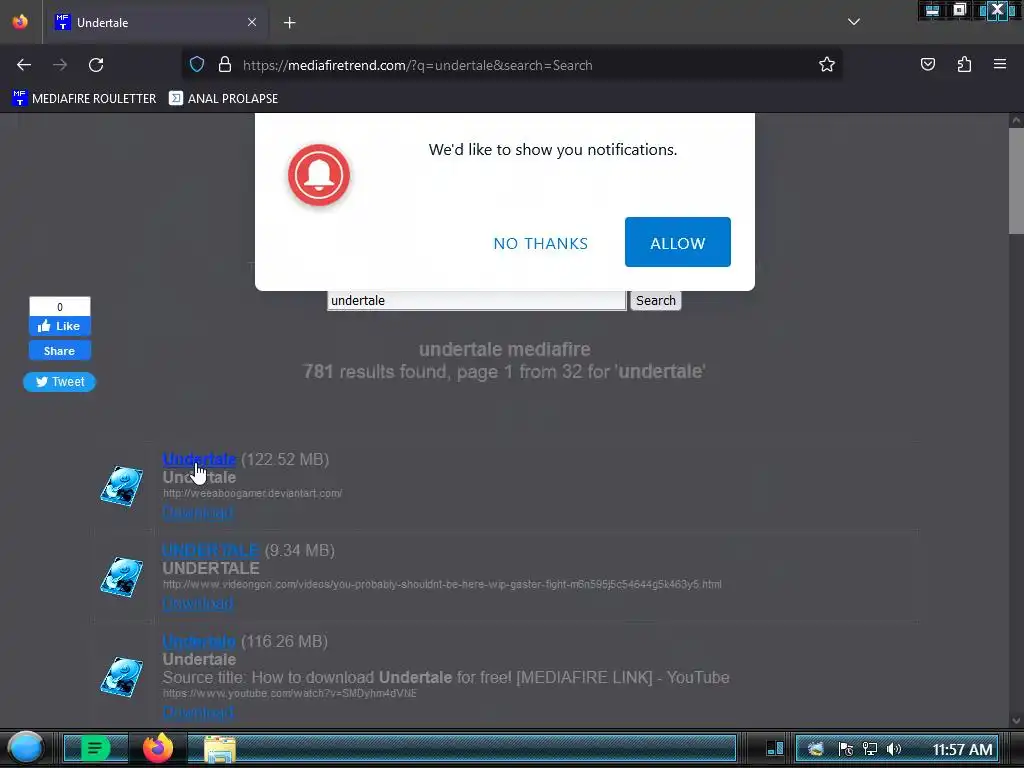The height and width of the screenshot is (768, 1024).
Task: Click the videongon.com URL text
Action: pos(442,584)
